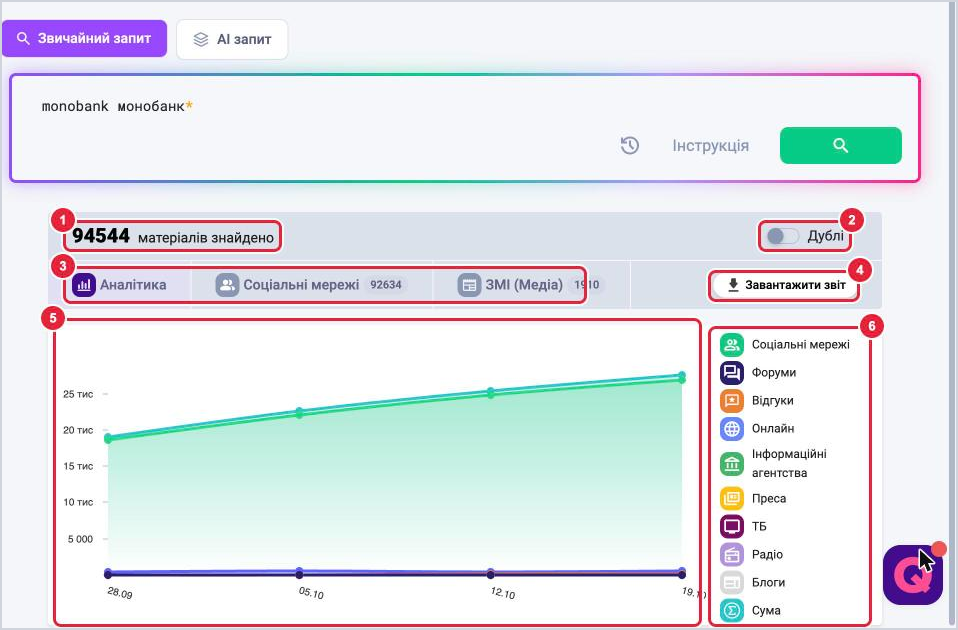Click the Радіо legend label

[767, 555]
